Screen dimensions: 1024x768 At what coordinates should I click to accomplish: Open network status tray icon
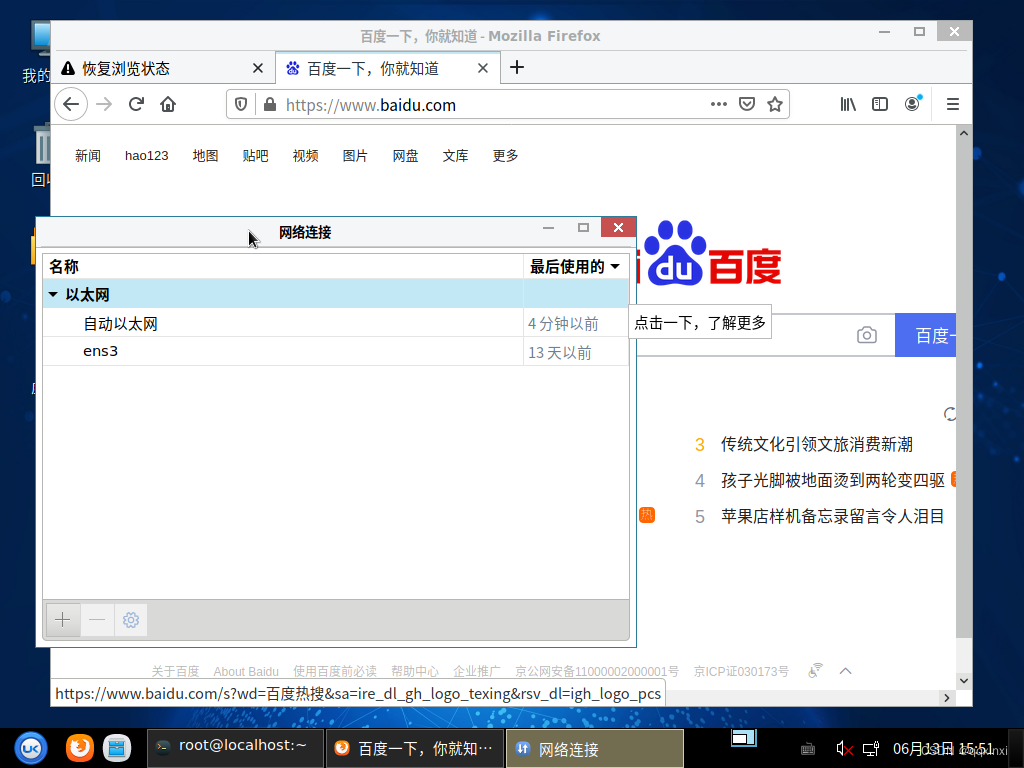click(x=871, y=749)
